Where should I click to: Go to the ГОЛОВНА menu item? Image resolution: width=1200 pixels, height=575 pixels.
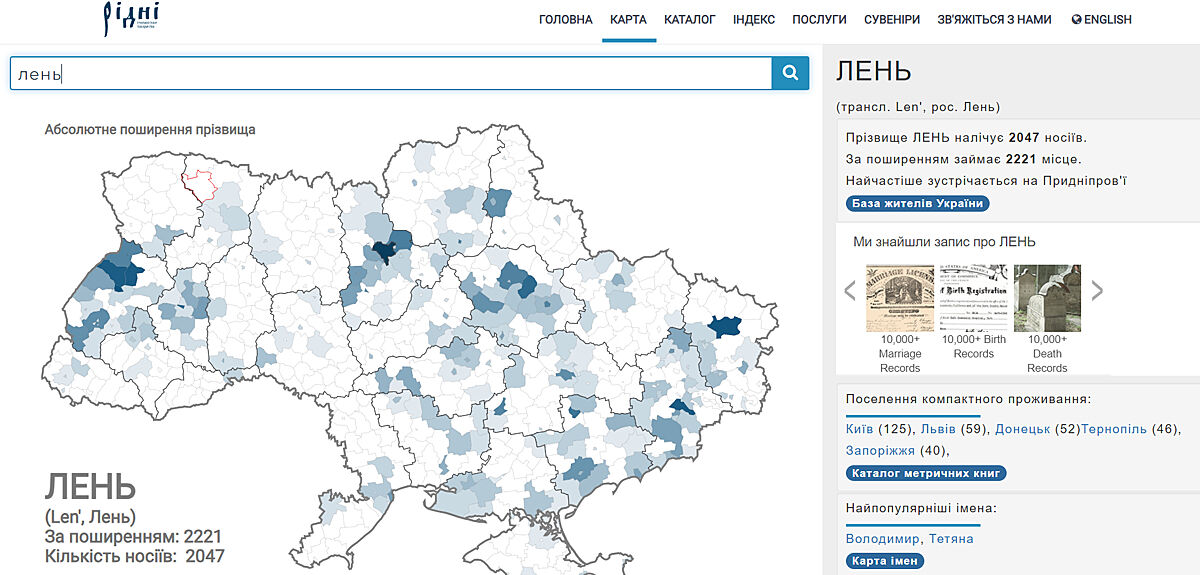(565, 19)
